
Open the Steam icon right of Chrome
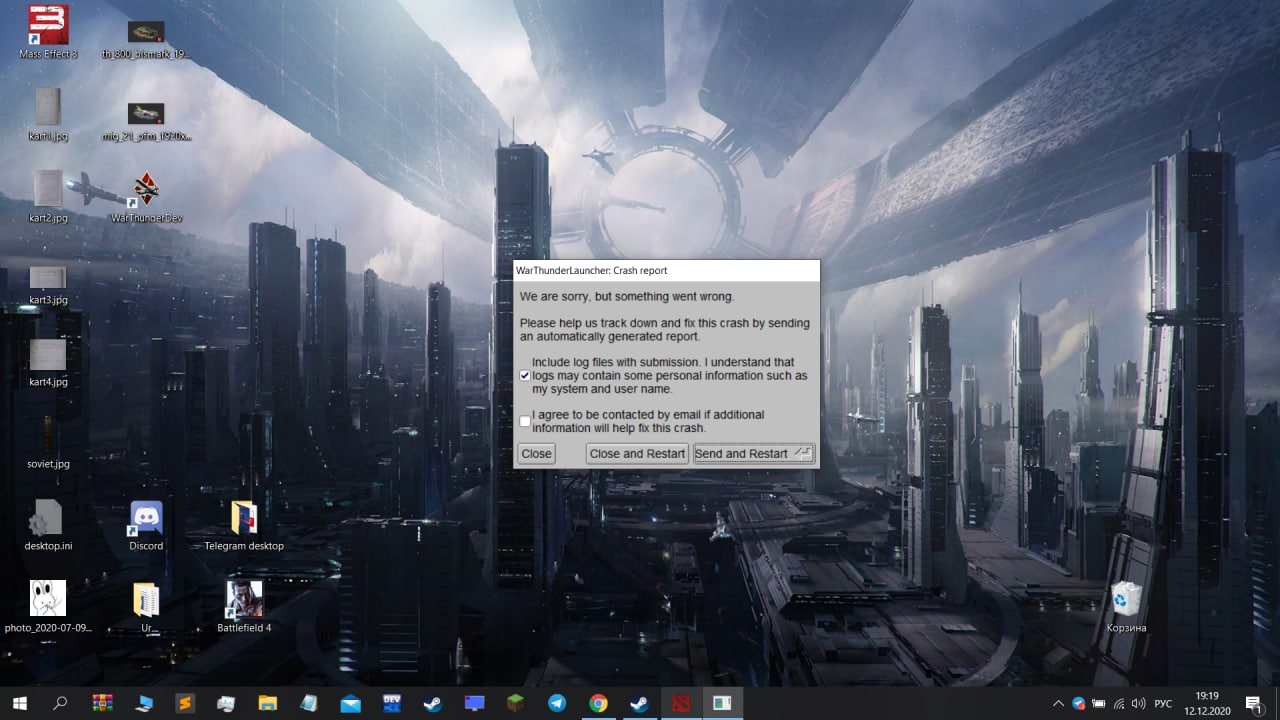[x=639, y=703]
